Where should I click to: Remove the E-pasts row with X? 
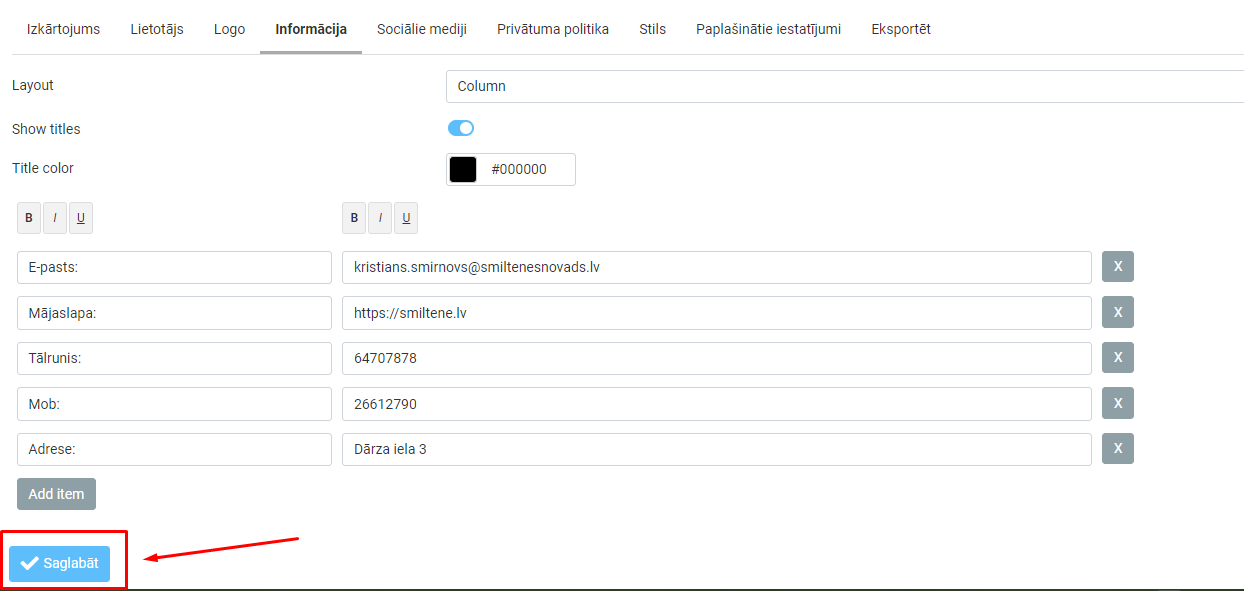tap(1117, 267)
